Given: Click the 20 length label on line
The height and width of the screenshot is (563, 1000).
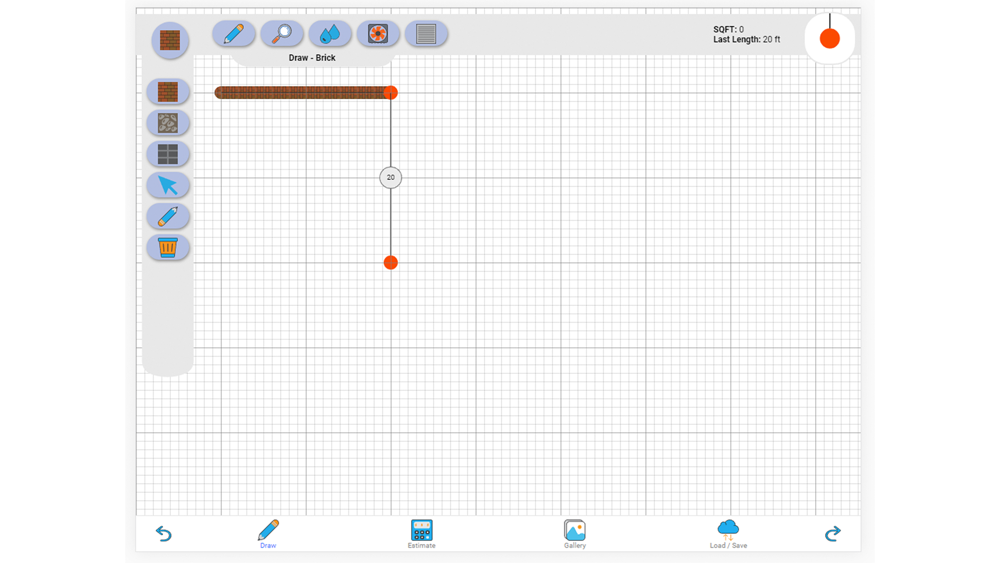Looking at the screenshot, I should (390, 177).
